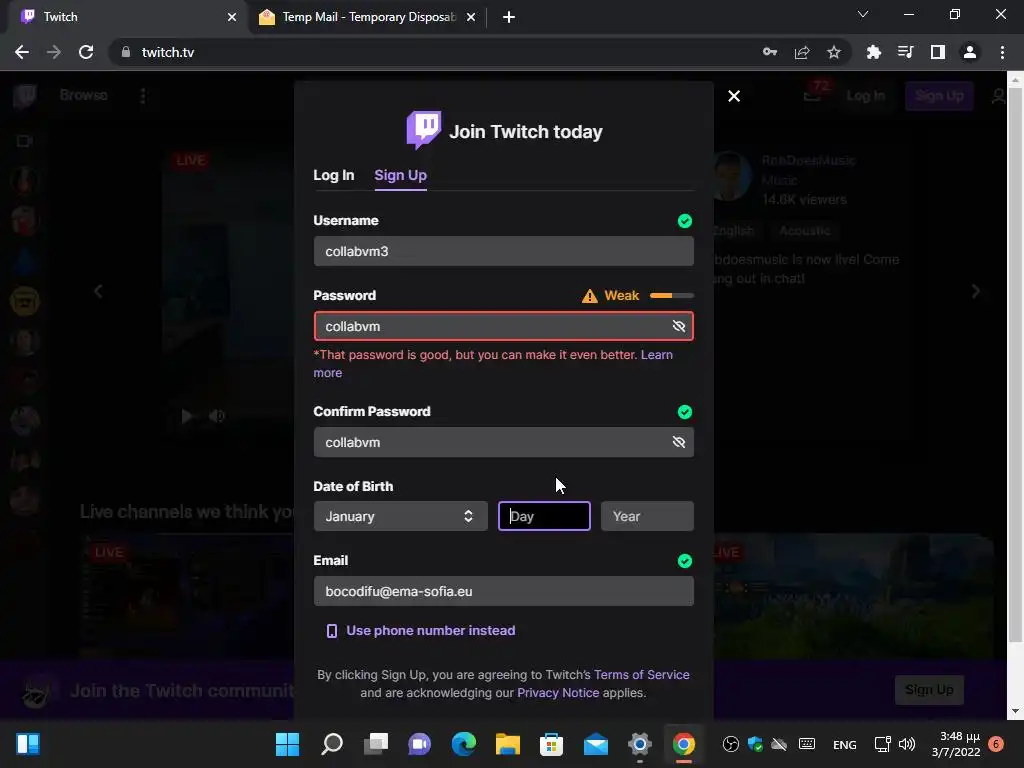Image resolution: width=1024 pixels, height=768 pixels.
Task: Click the Year of birth field
Action: [647, 516]
